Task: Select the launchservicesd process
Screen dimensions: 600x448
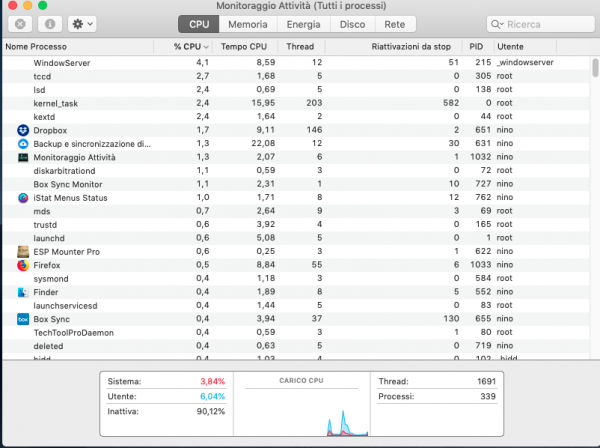Action: point(296,305)
